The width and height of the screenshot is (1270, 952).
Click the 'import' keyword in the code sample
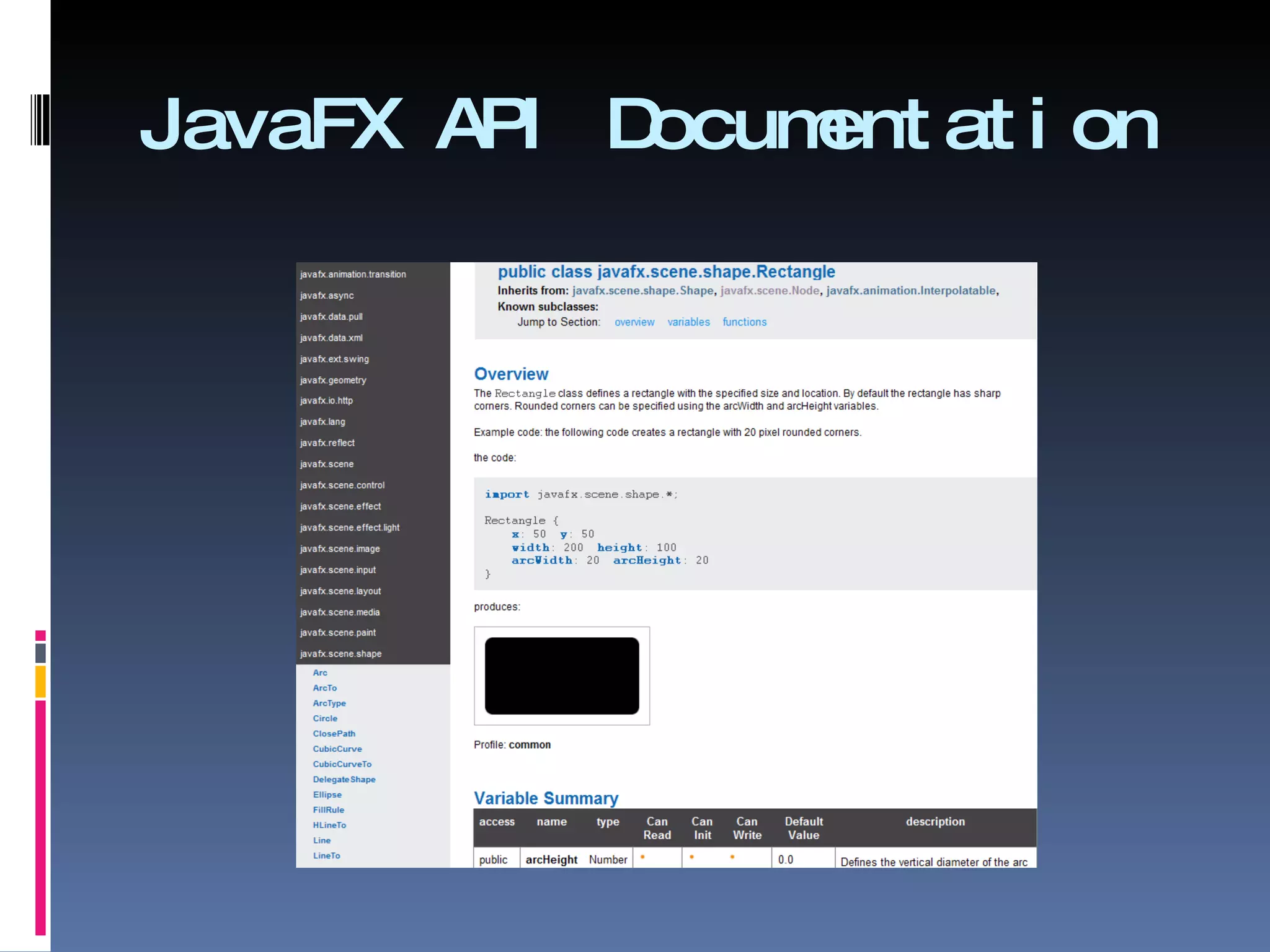[x=507, y=495]
